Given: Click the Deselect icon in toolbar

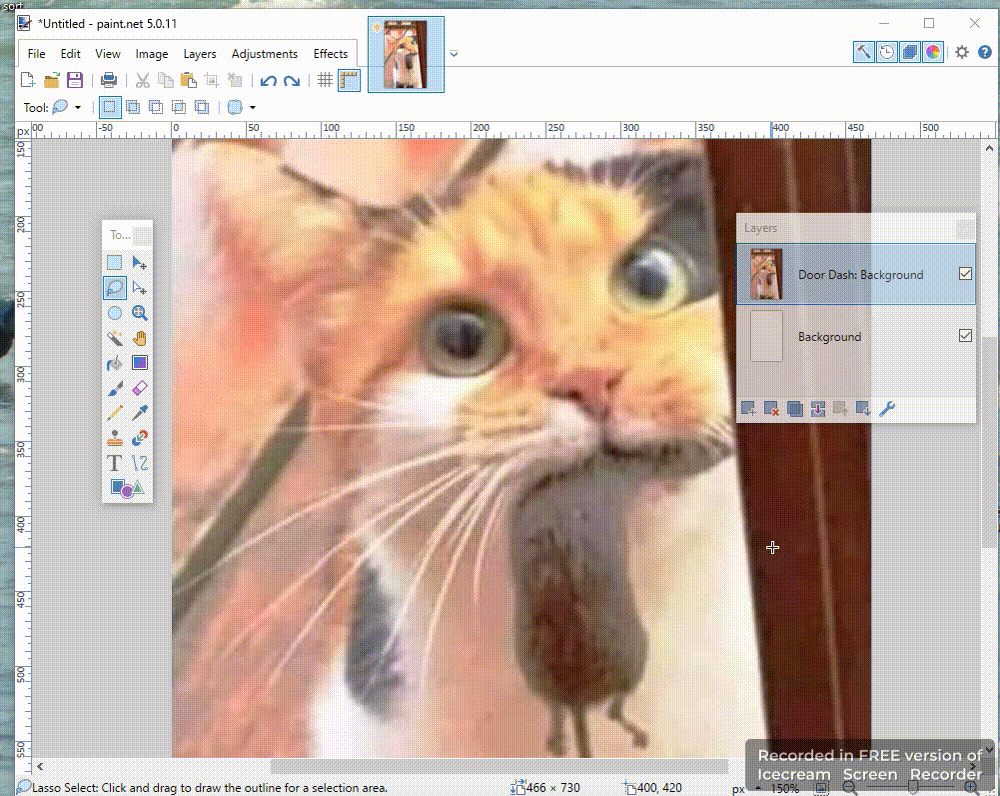Looking at the screenshot, I should tap(235, 80).
